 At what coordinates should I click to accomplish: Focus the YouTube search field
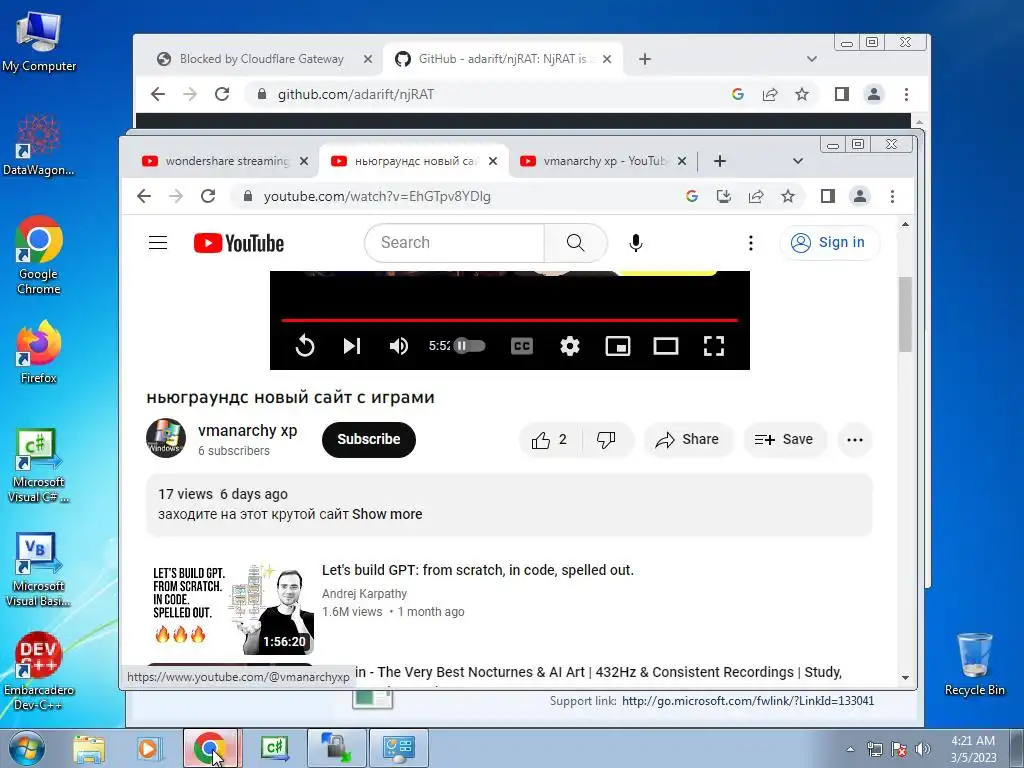point(456,243)
